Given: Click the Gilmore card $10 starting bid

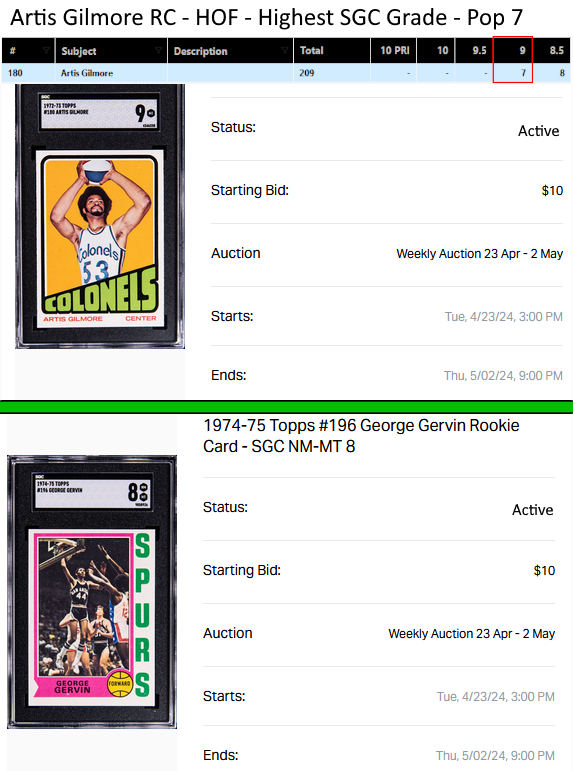Looking at the screenshot, I should click(552, 190).
